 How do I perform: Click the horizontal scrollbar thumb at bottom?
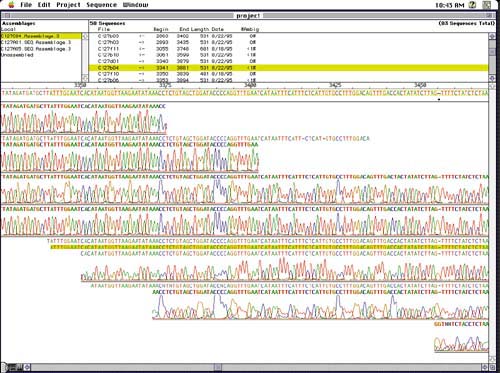[218, 367]
